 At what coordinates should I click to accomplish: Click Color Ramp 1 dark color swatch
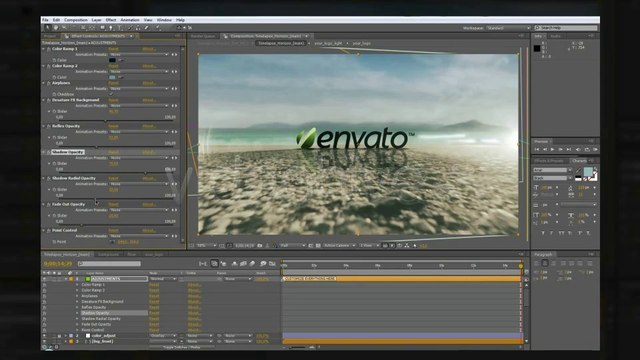pos(112,60)
